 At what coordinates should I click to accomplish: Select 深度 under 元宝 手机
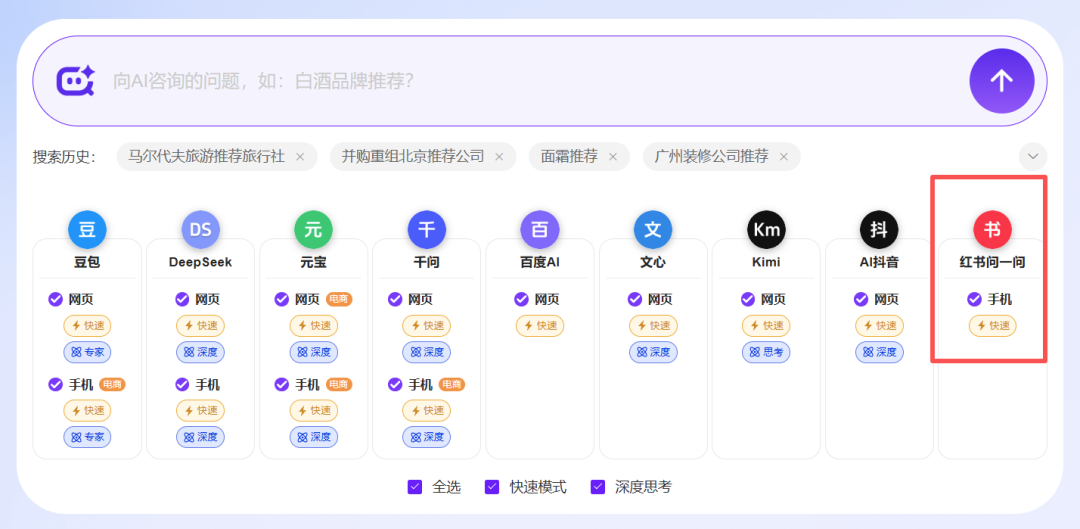(313, 437)
